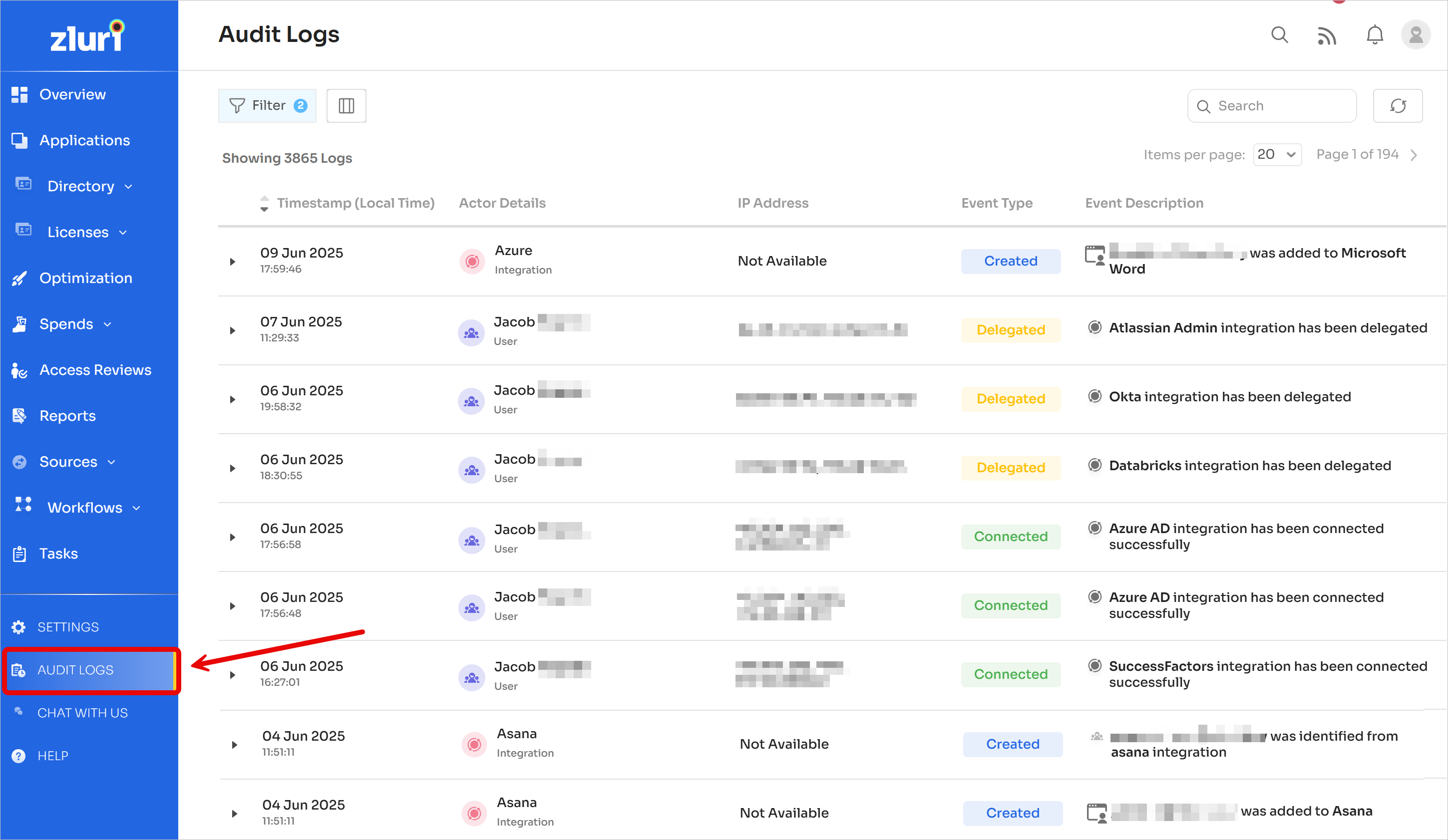1448x840 pixels.
Task: Click the Settings gear icon
Action: click(x=18, y=627)
